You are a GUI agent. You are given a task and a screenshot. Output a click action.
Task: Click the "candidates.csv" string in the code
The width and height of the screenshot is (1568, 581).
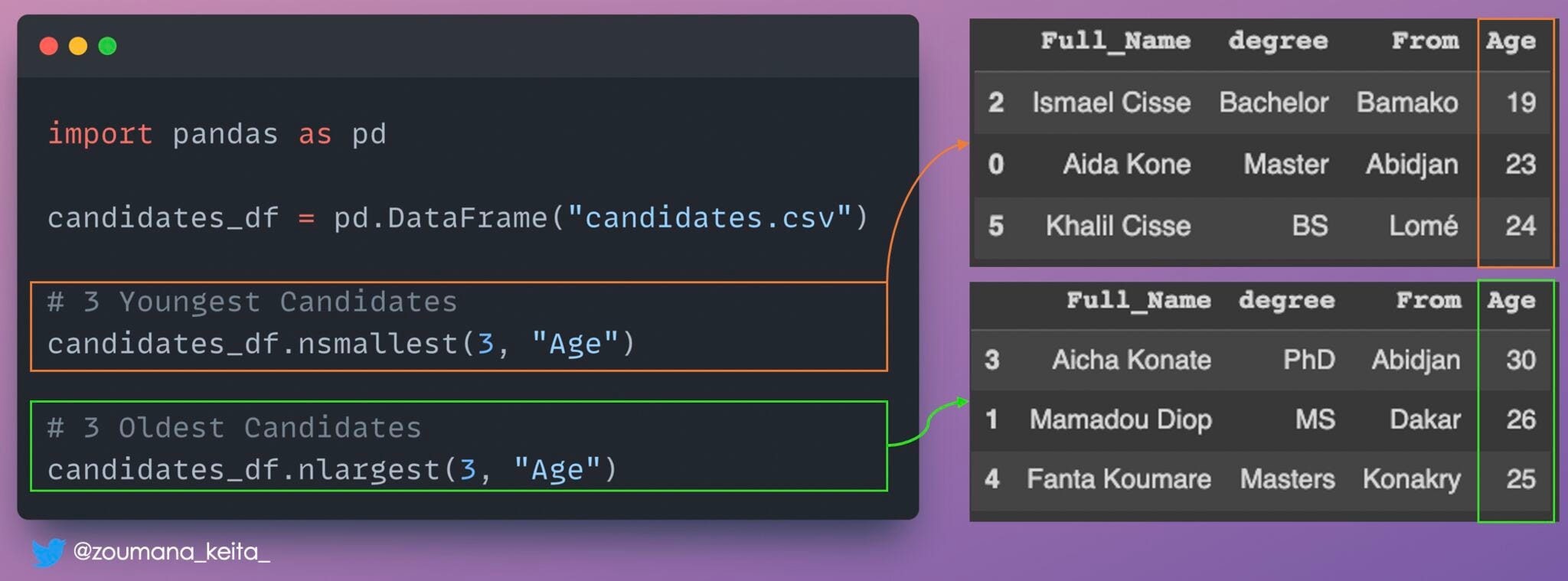[x=710, y=219]
